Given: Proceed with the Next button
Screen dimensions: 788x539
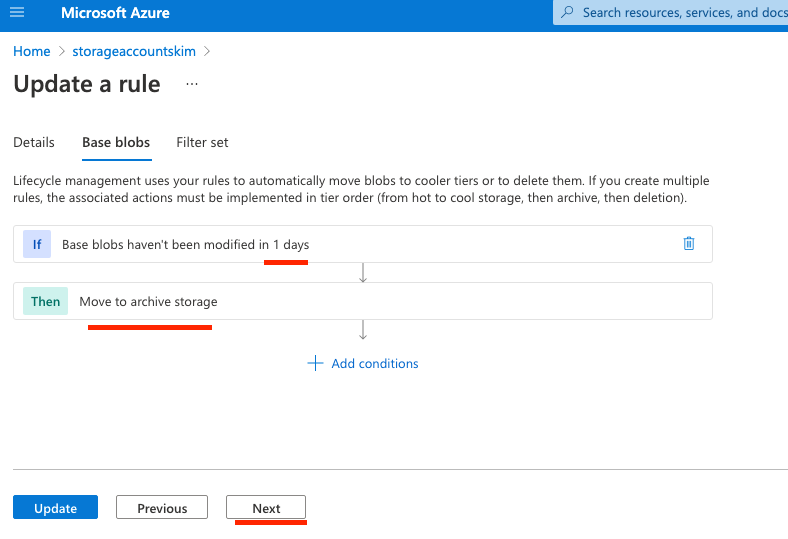Looking at the screenshot, I should 266,508.
